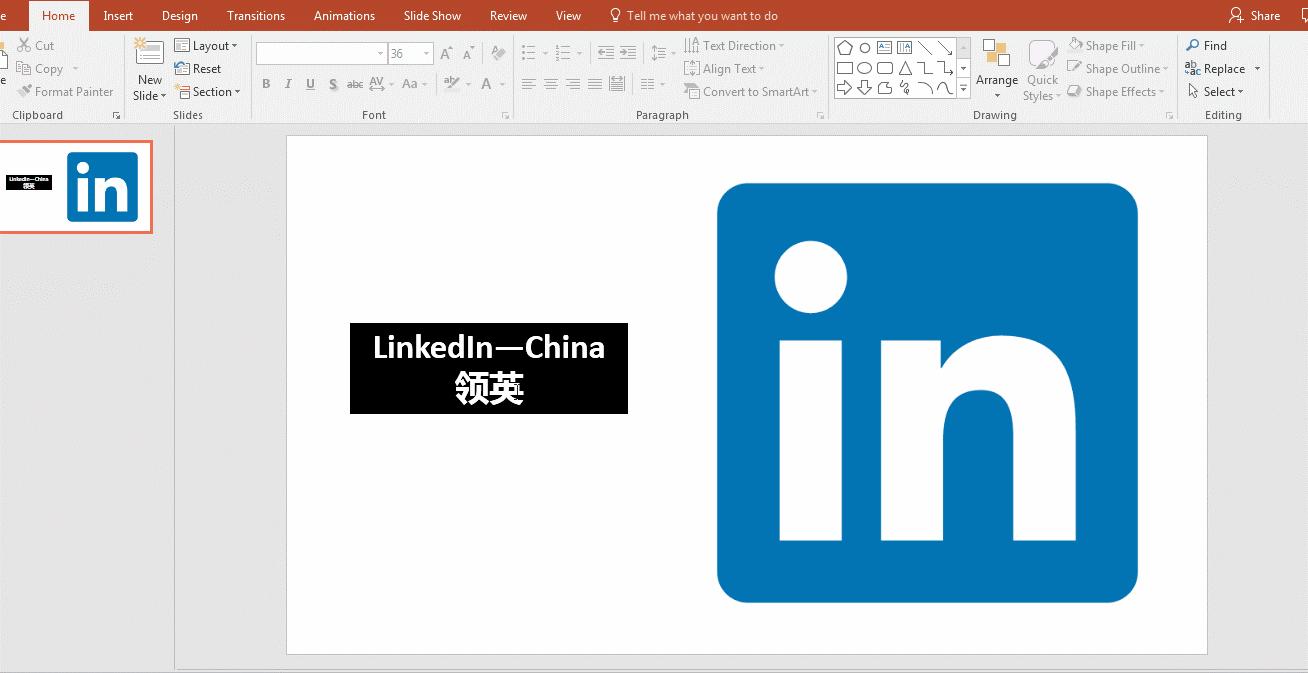Viewport: 1308px width, 673px height.
Task: Justify the paragraph text
Action: point(595,85)
